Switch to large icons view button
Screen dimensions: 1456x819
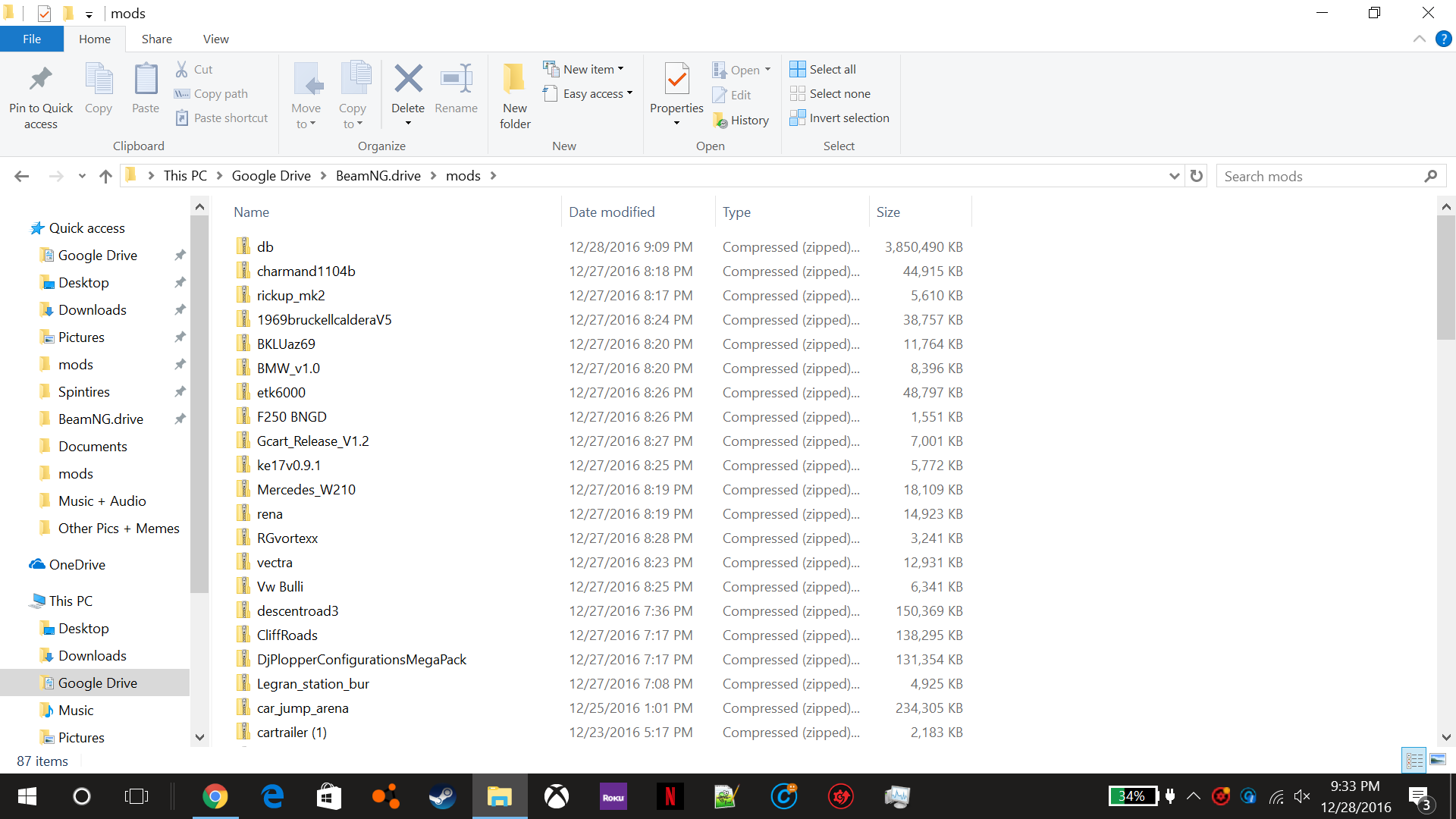coord(1438,760)
